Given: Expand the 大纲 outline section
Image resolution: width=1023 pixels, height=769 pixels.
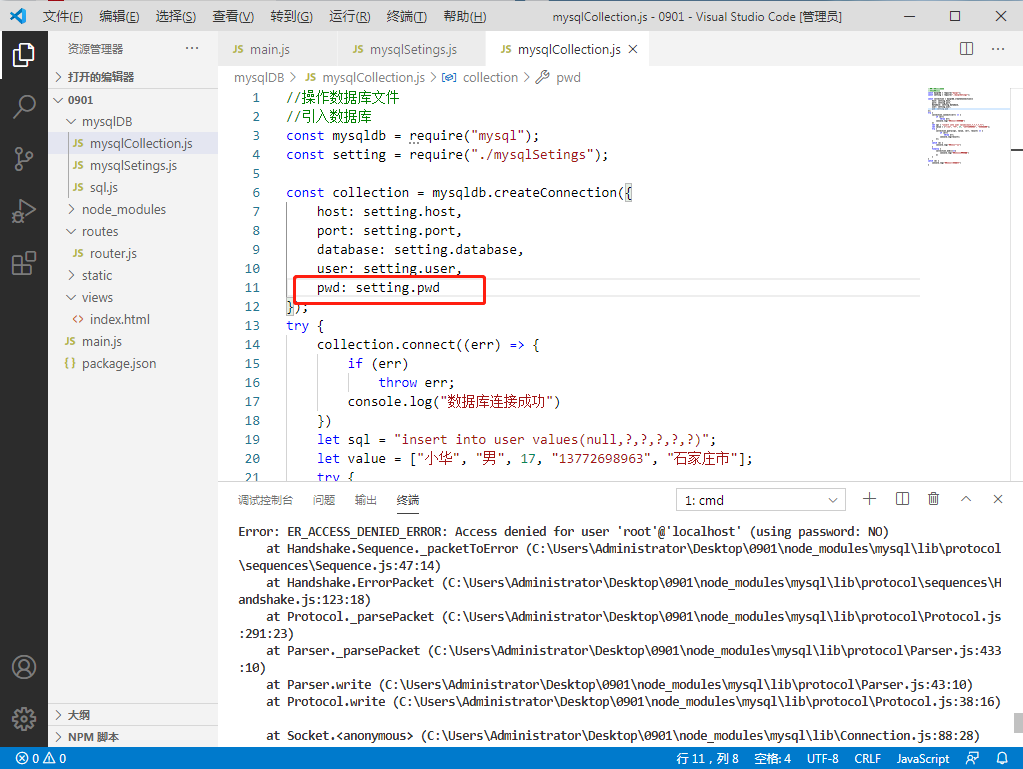Looking at the screenshot, I should coord(133,715).
